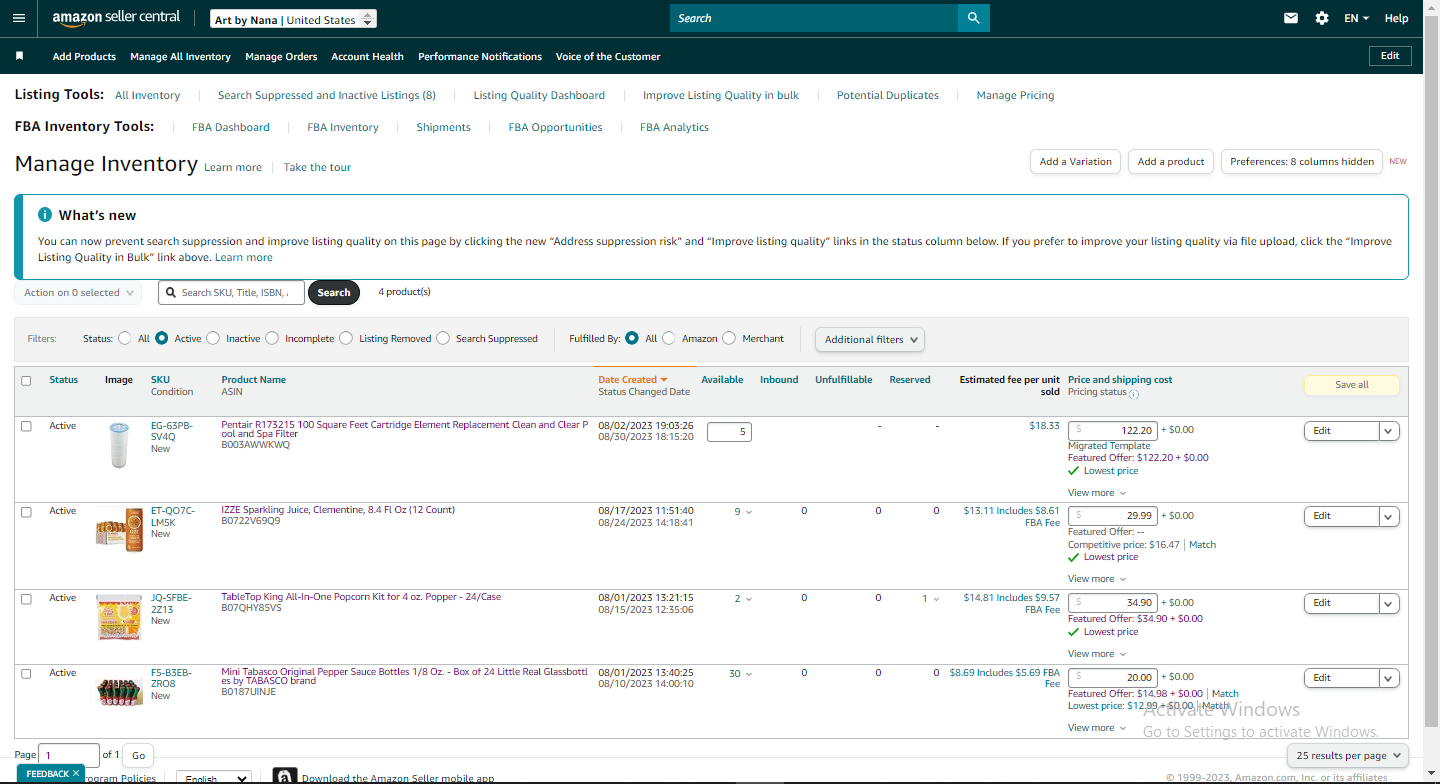Viewport: 1440px width, 784px height.
Task: Expand reserved quantity 1 for popcorn kit
Action: 931,599
